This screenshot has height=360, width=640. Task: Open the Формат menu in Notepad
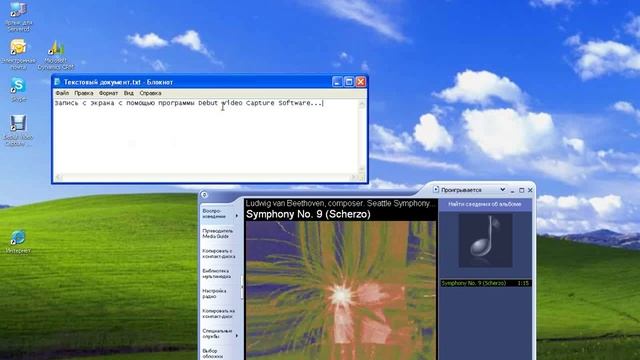tap(108, 93)
